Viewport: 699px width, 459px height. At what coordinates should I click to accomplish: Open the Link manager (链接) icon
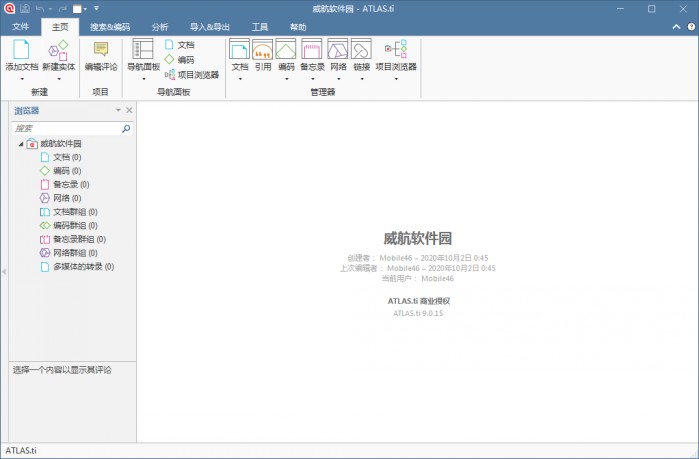[361, 49]
